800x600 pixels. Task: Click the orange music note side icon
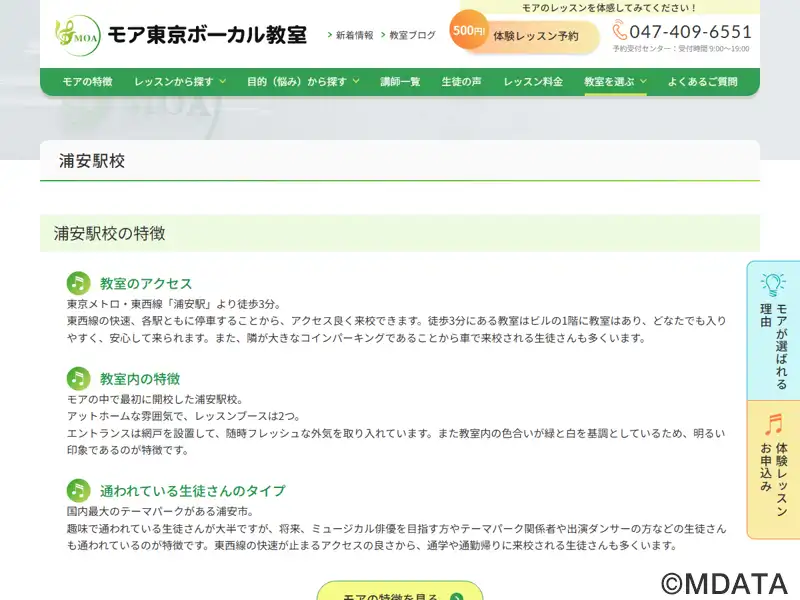point(773,425)
